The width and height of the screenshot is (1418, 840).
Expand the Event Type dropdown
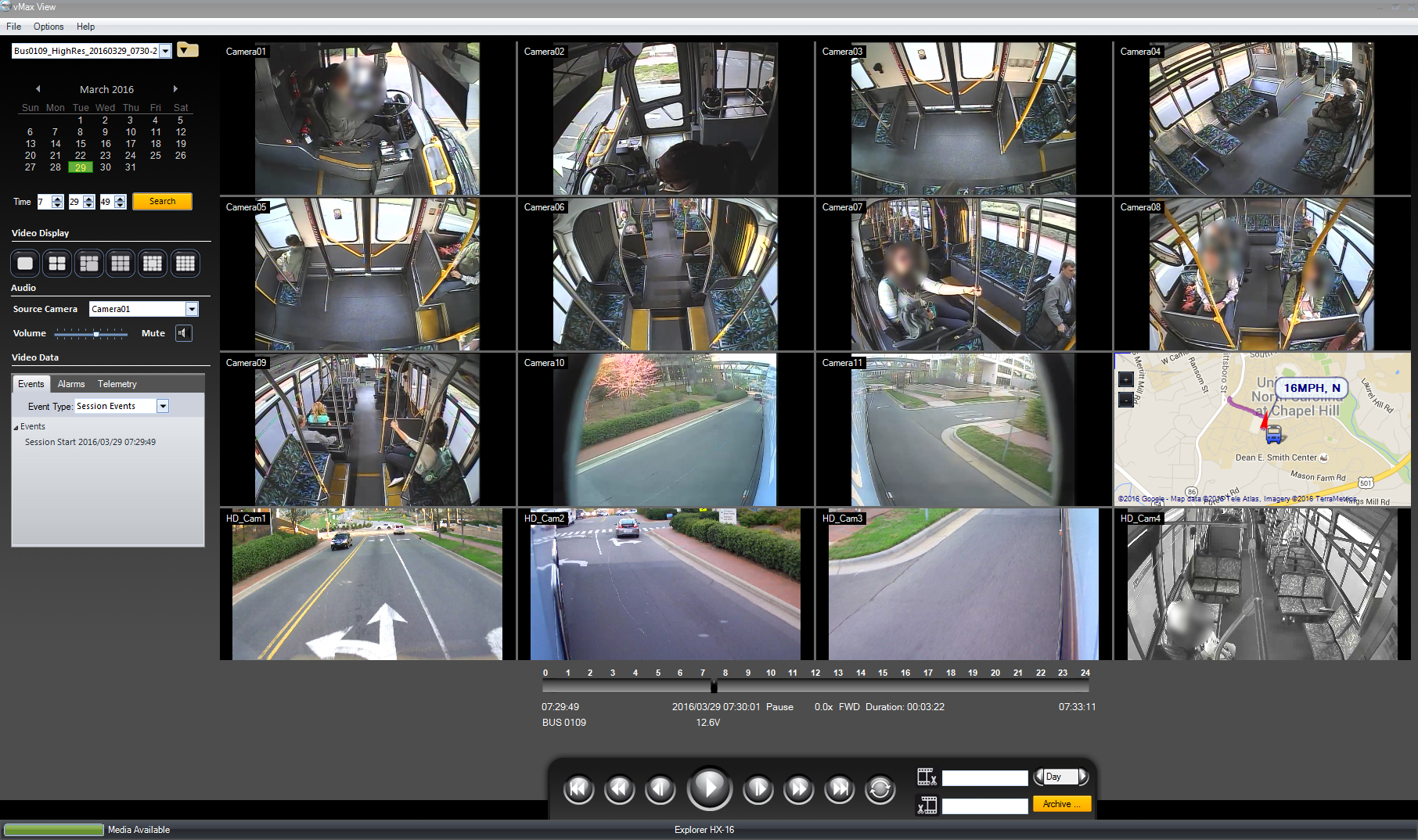[x=162, y=405]
